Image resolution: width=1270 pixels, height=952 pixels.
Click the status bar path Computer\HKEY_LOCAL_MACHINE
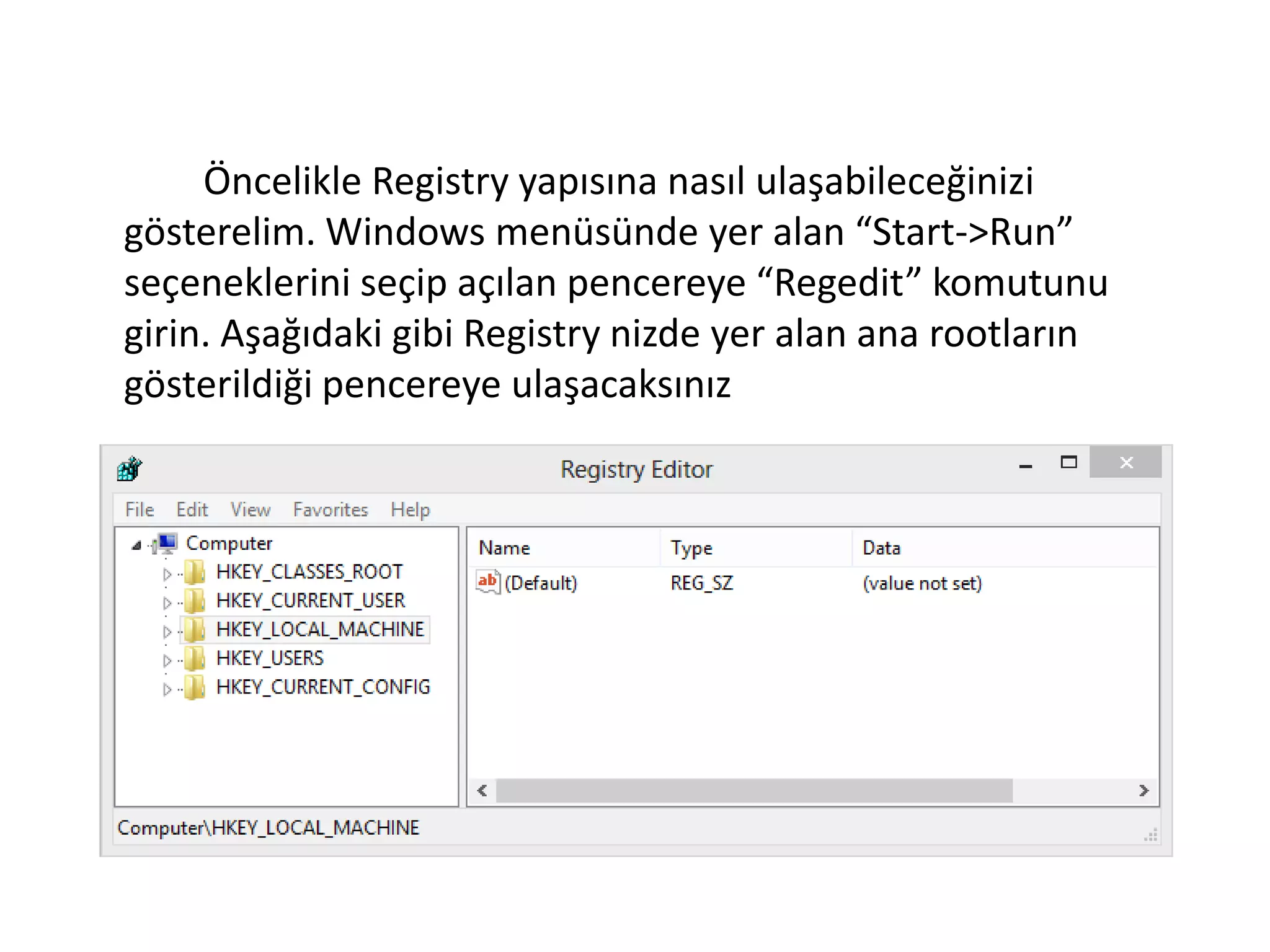[x=269, y=828]
